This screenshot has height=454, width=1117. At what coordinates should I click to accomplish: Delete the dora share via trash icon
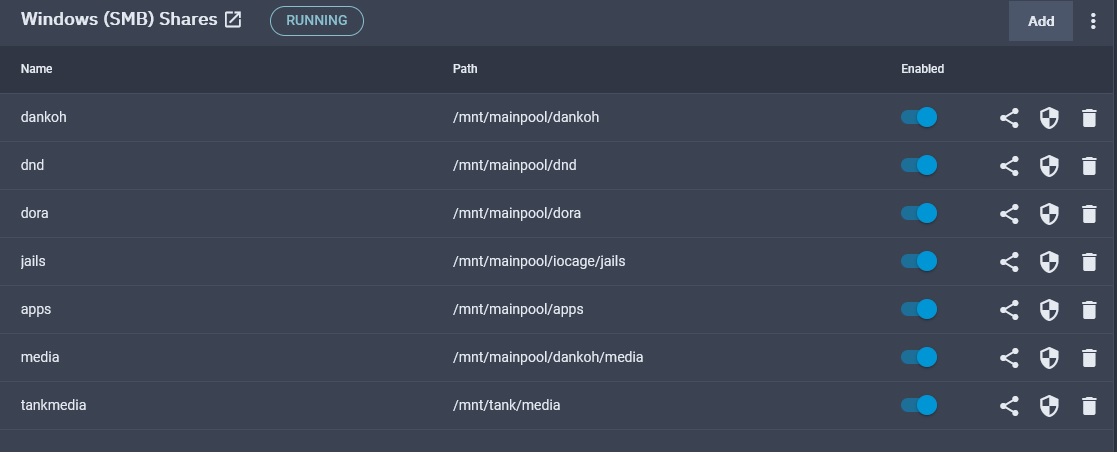(x=1089, y=214)
